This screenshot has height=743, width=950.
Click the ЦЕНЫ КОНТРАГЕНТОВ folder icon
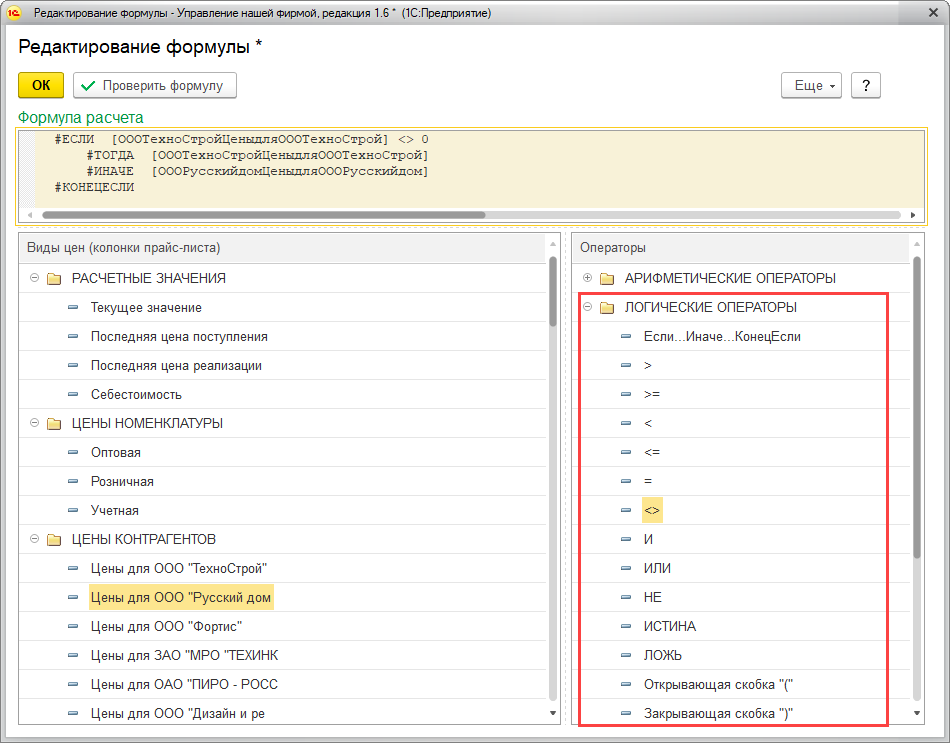[x=54, y=539]
